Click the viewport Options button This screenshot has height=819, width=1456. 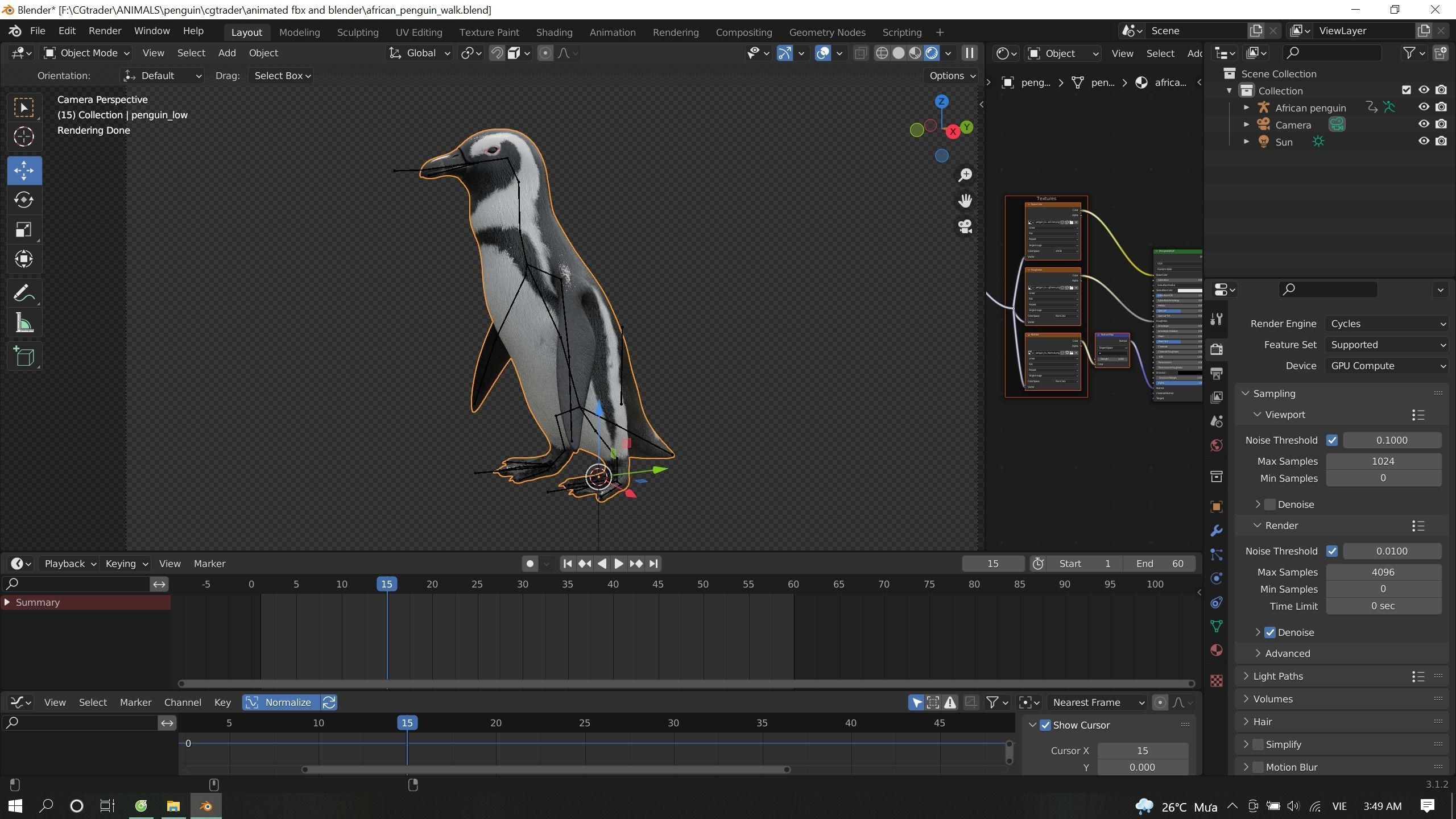tap(953, 76)
